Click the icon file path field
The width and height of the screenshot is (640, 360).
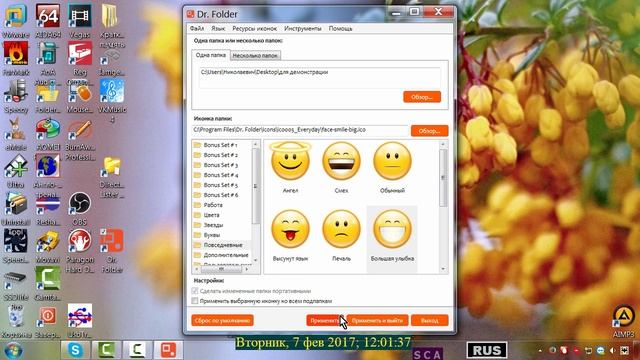pos(300,130)
